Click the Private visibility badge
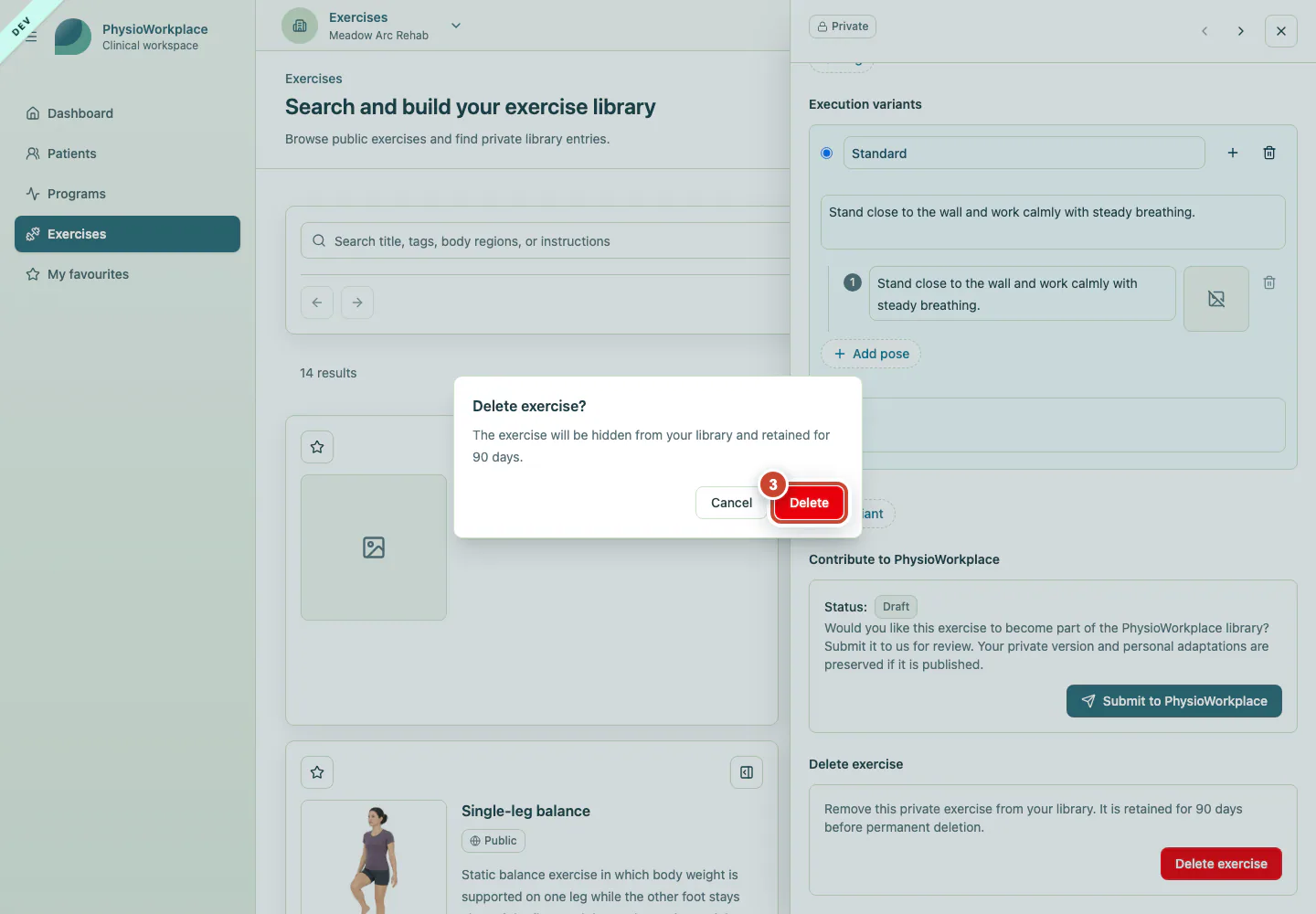 [x=843, y=27]
